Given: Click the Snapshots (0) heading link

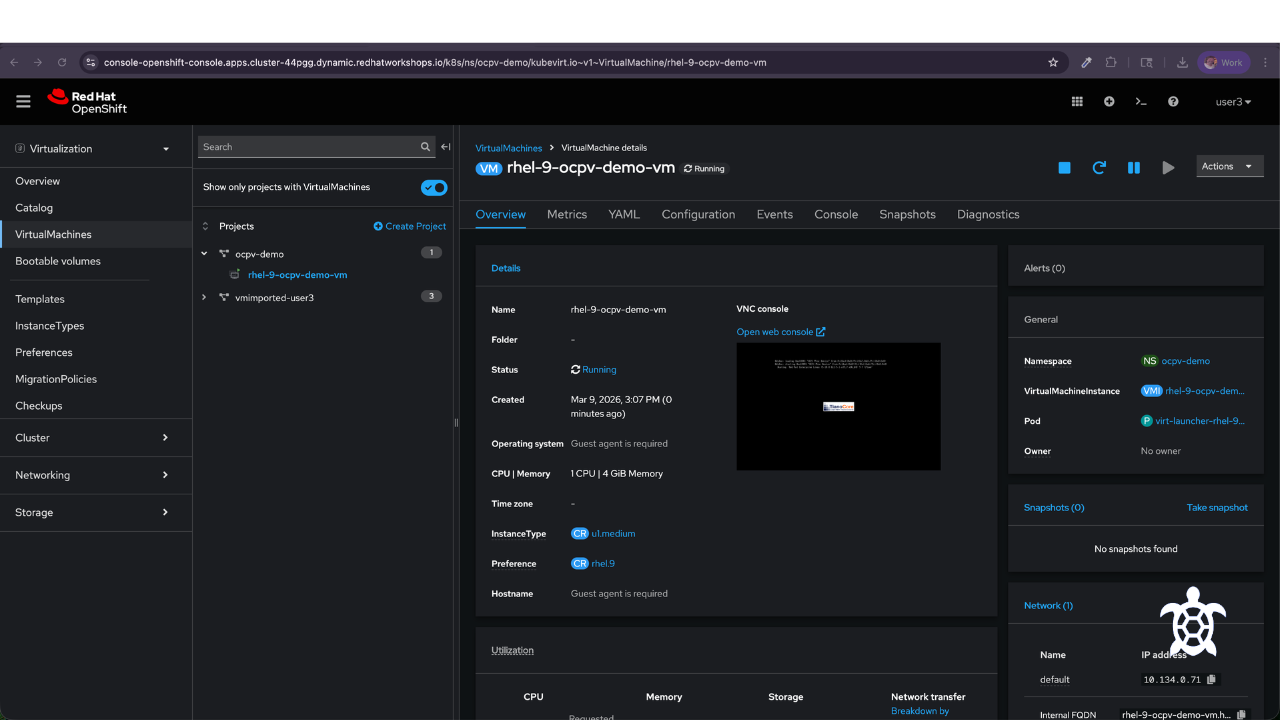Looking at the screenshot, I should tap(1054, 508).
